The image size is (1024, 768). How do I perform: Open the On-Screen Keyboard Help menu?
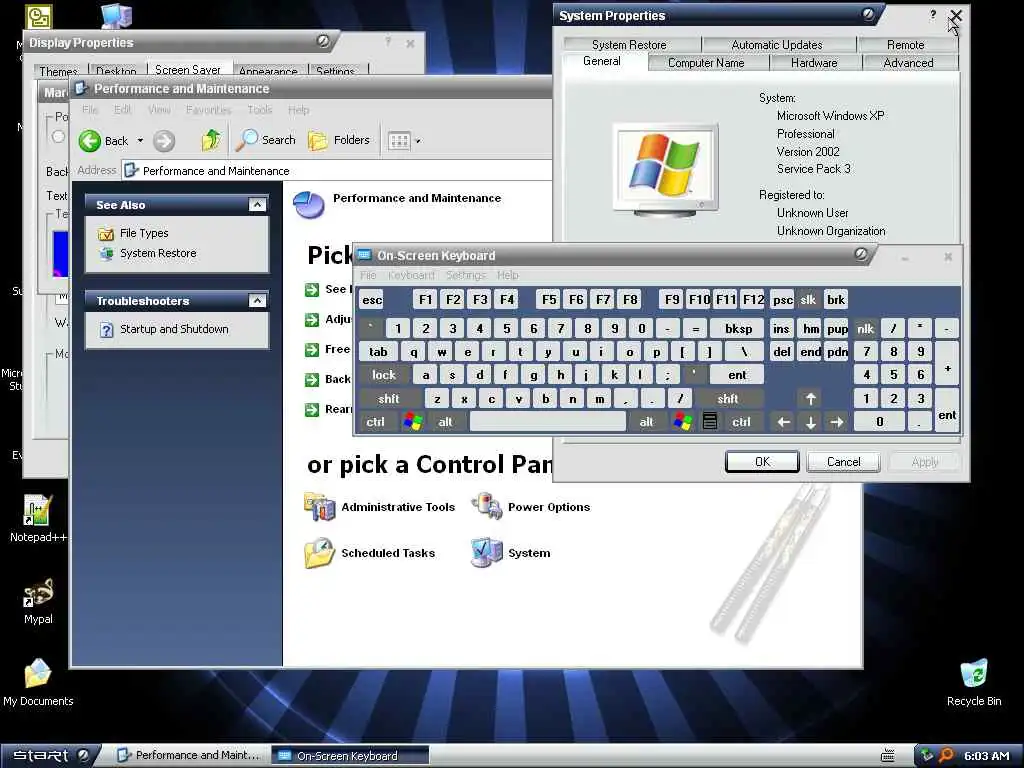click(x=507, y=275)
